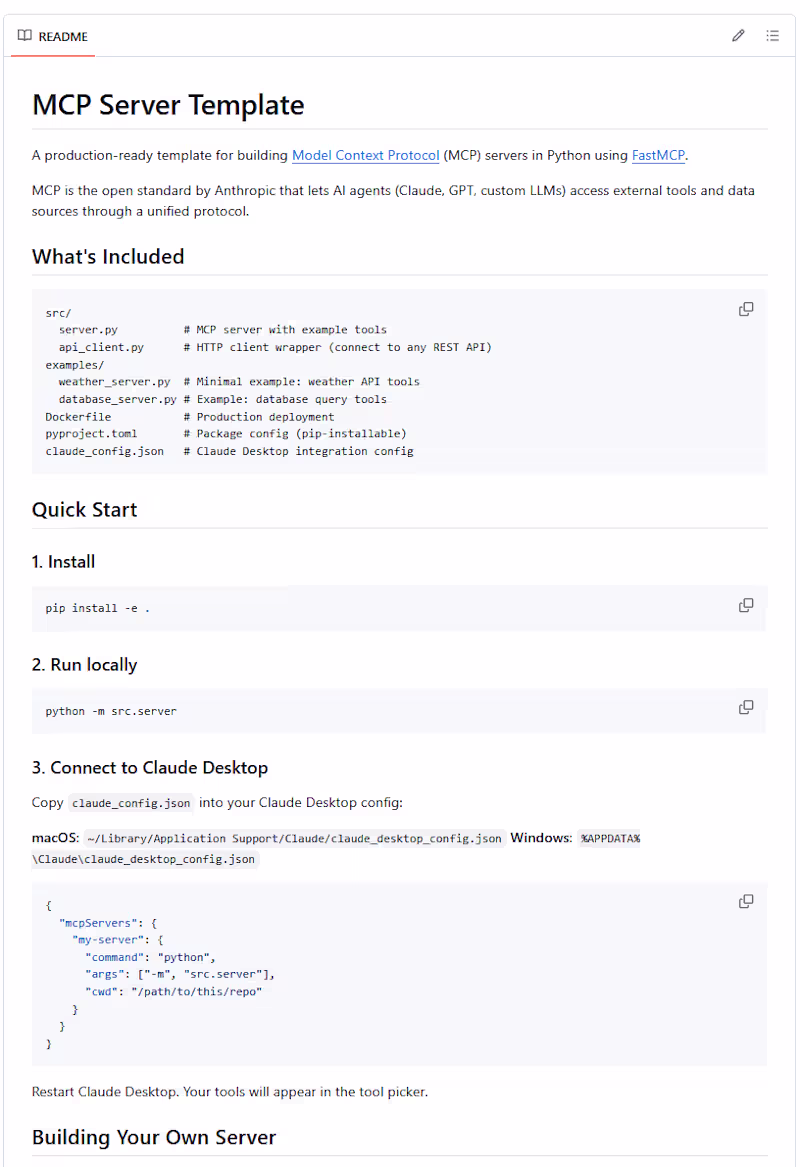
Task: Click the macOS Claude config path code
Action: pos(294,838)
